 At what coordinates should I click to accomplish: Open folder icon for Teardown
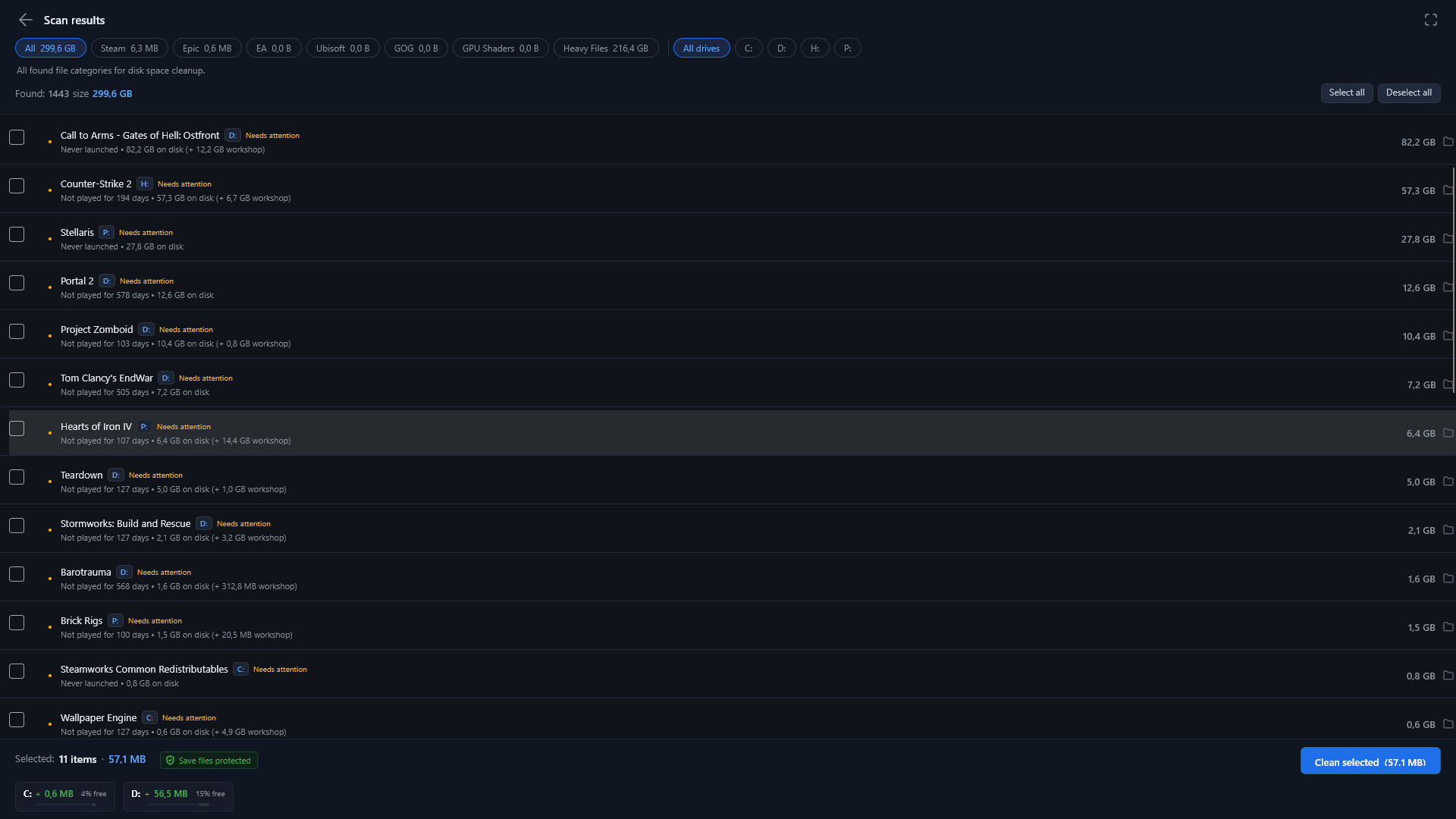point(1448,482)
